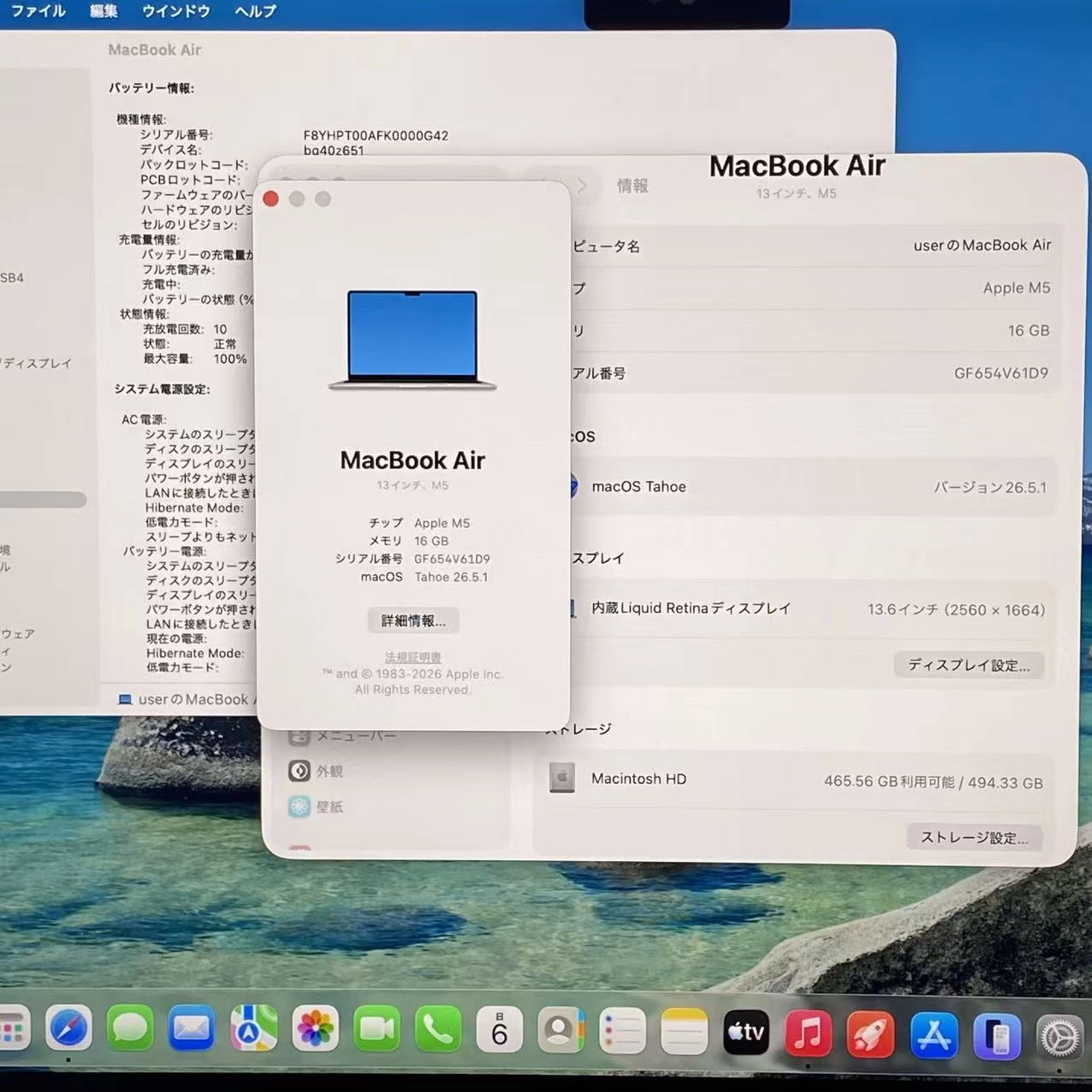Click the 壁紙 wallpaper icon in Settings sidebar
Viewport: 1092px width, 1092px height.
[299, 806]
